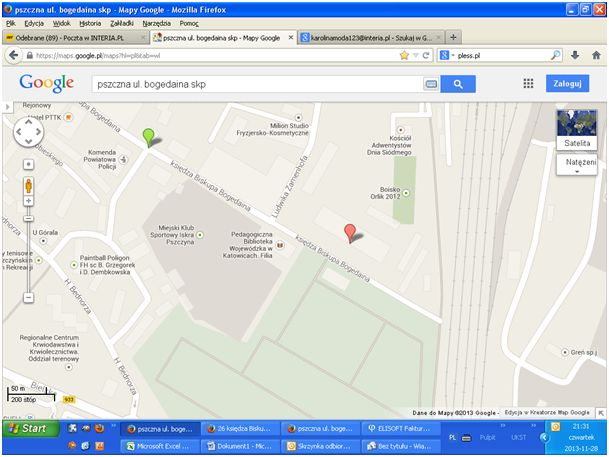Close the Mapy Google tab

point(291,38)
